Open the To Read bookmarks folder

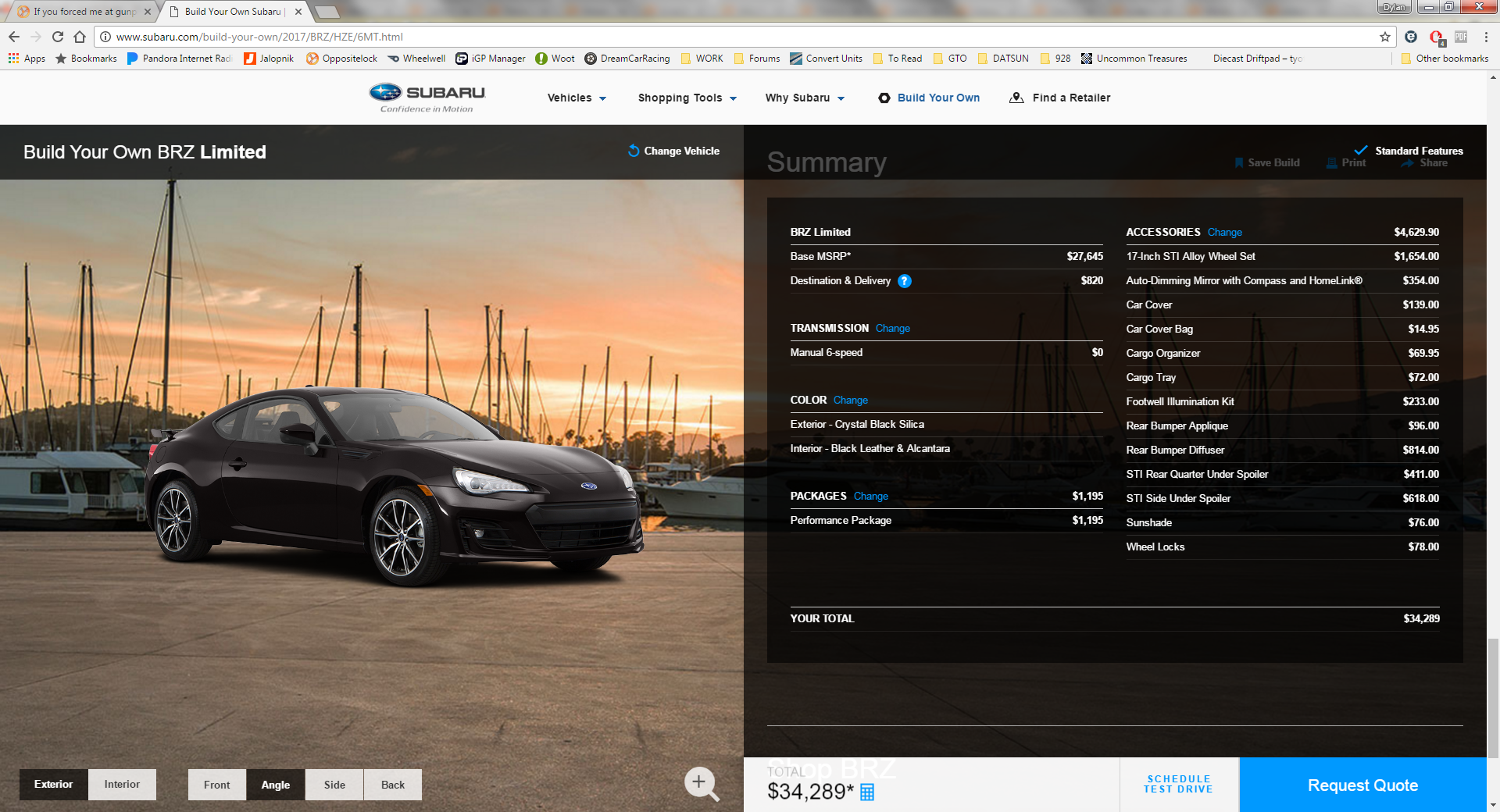point(897,59)
